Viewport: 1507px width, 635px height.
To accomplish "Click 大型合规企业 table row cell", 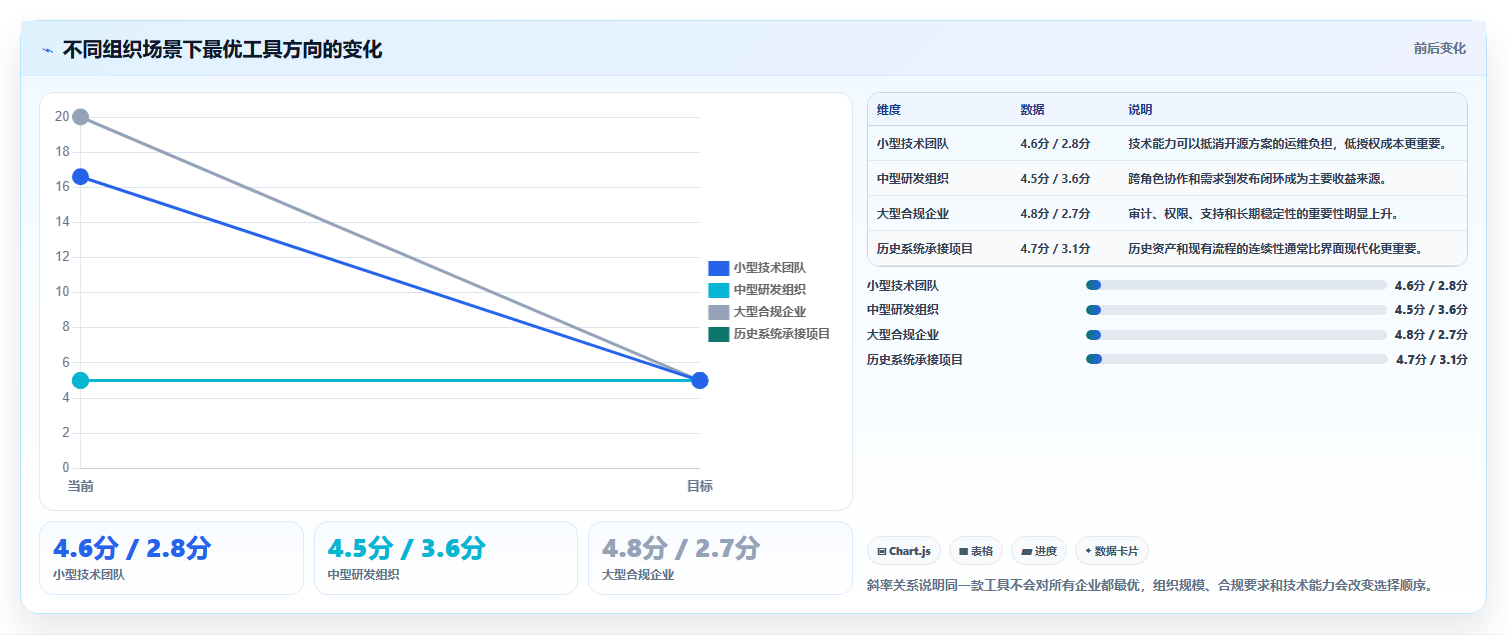I will click(x=913, y=214).
